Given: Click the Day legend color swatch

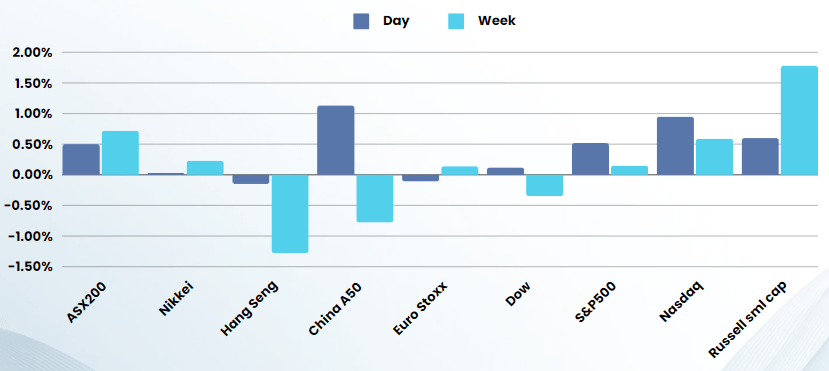Looking at the screenshot, I should [x=361, y=21].
